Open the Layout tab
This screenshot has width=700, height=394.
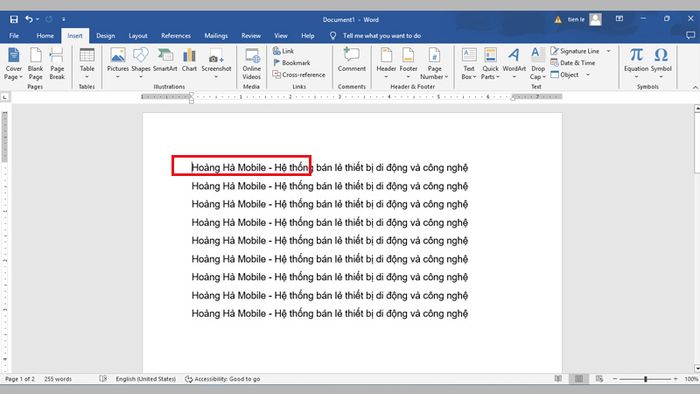point(138,36)
